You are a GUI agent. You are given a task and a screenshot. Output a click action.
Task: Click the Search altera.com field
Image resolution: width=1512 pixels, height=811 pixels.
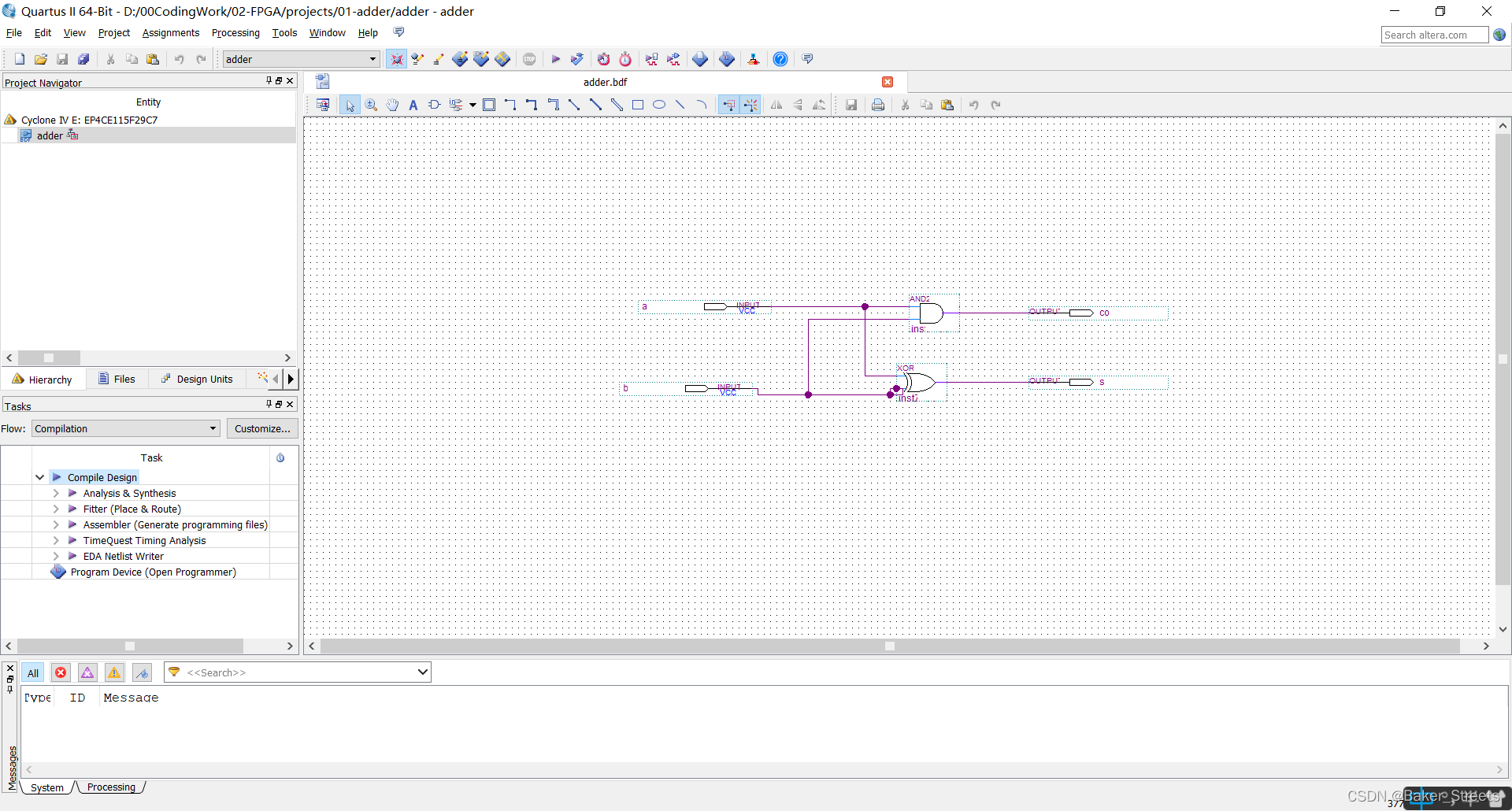coord(1435,35)
